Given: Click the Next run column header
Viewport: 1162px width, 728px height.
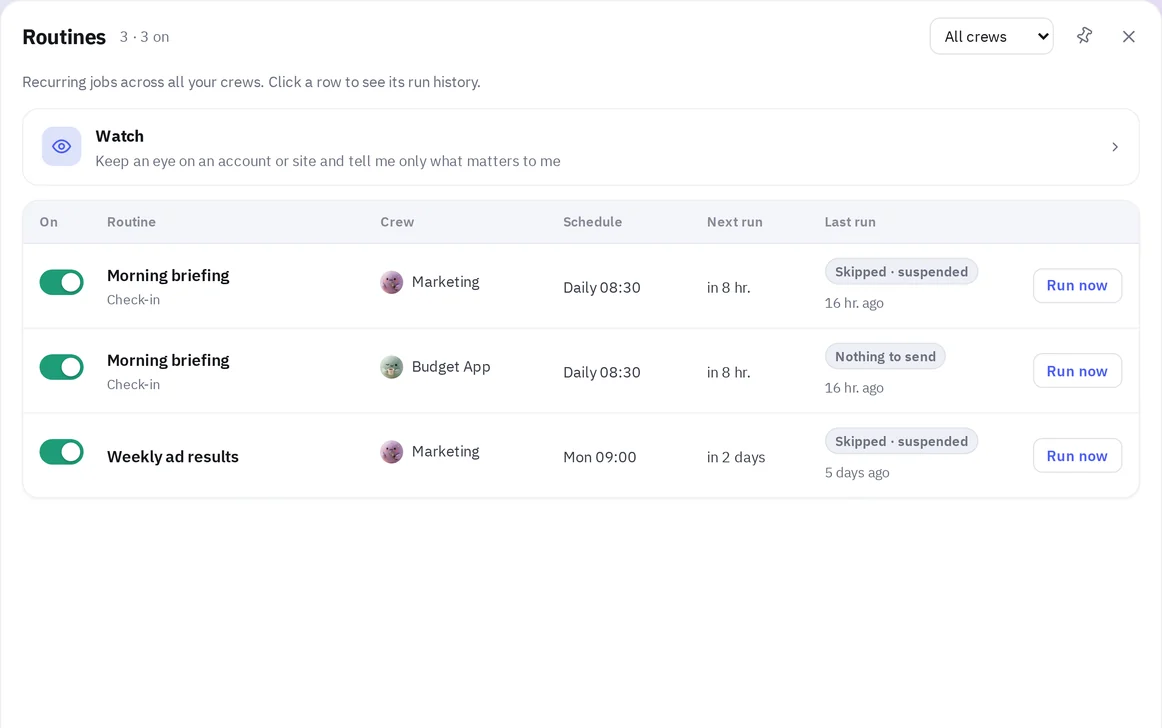Looking at the screenshot, I should [734, 222].
